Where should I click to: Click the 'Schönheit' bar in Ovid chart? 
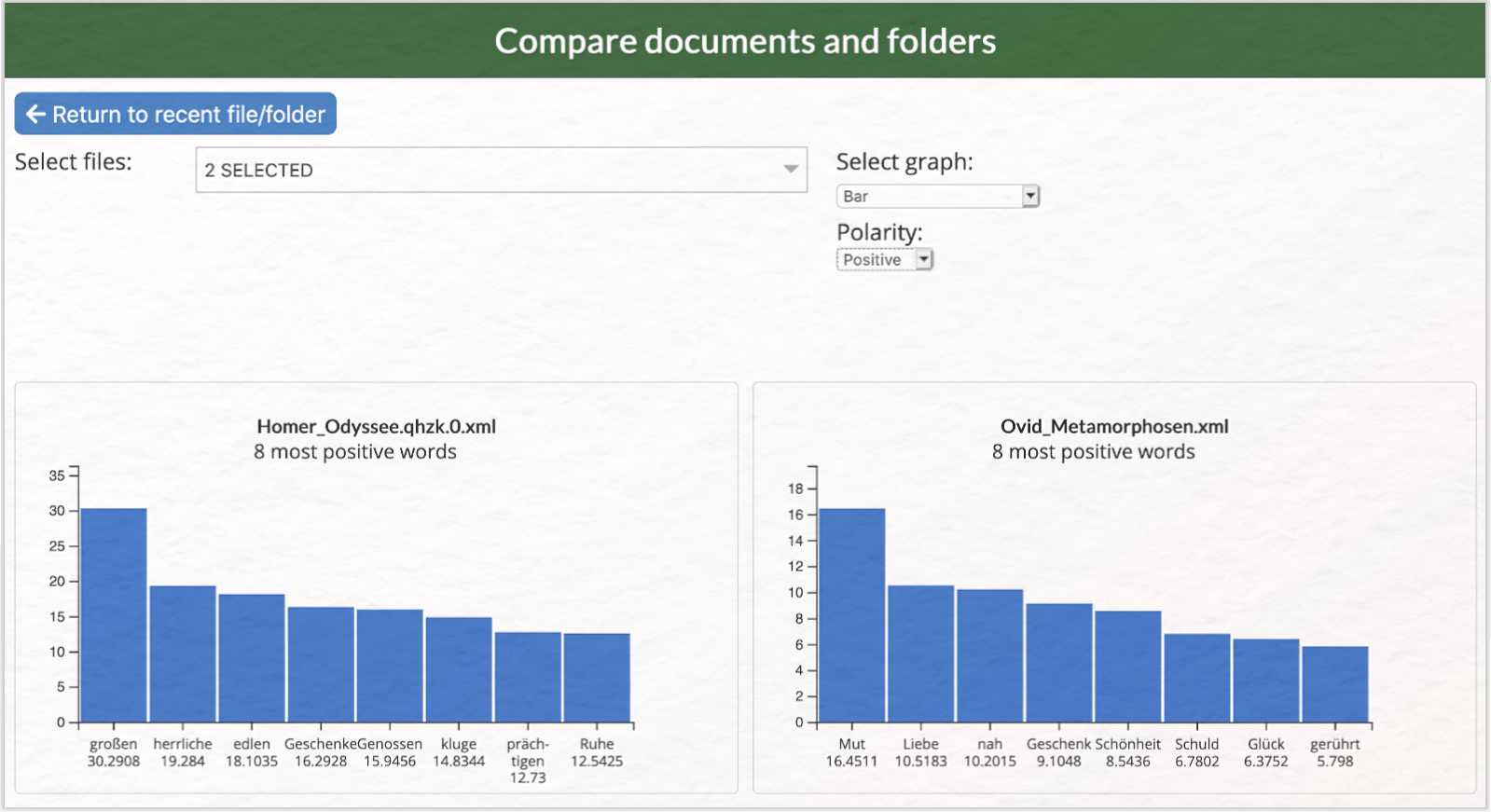(1128, 667)
